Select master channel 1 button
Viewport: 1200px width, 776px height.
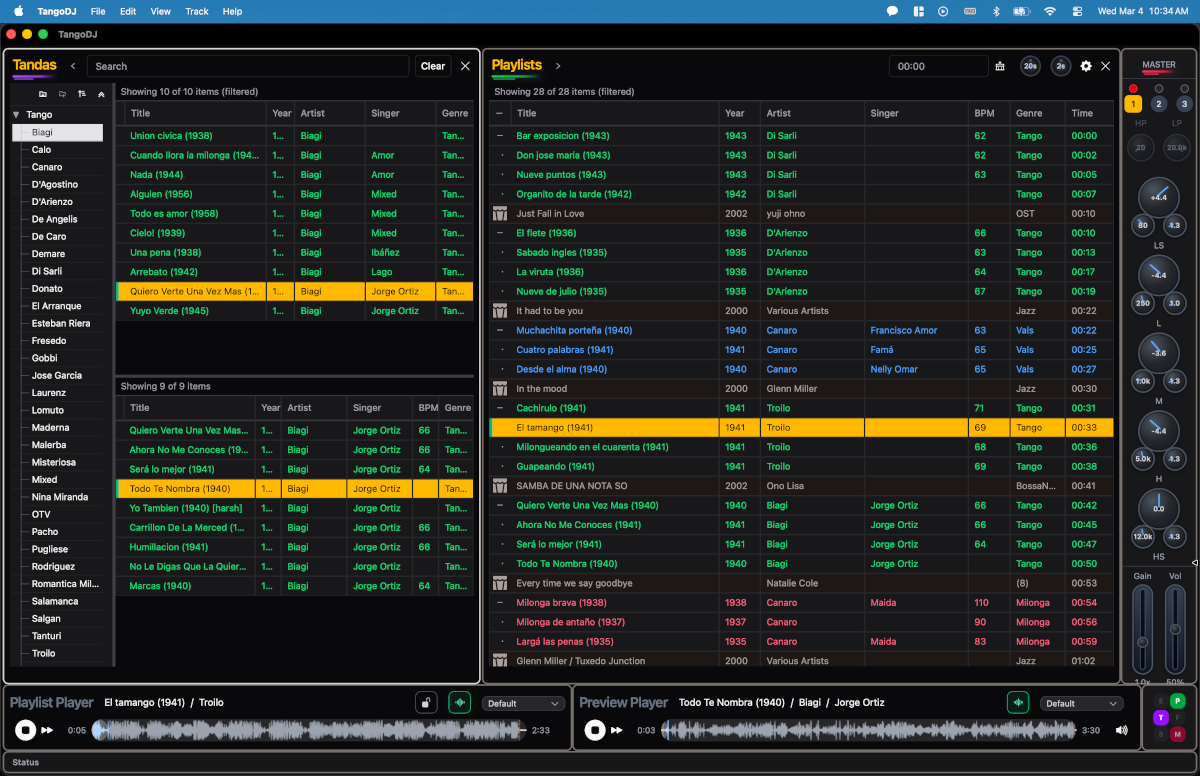pyautogui.click(x=1133, y=104)
